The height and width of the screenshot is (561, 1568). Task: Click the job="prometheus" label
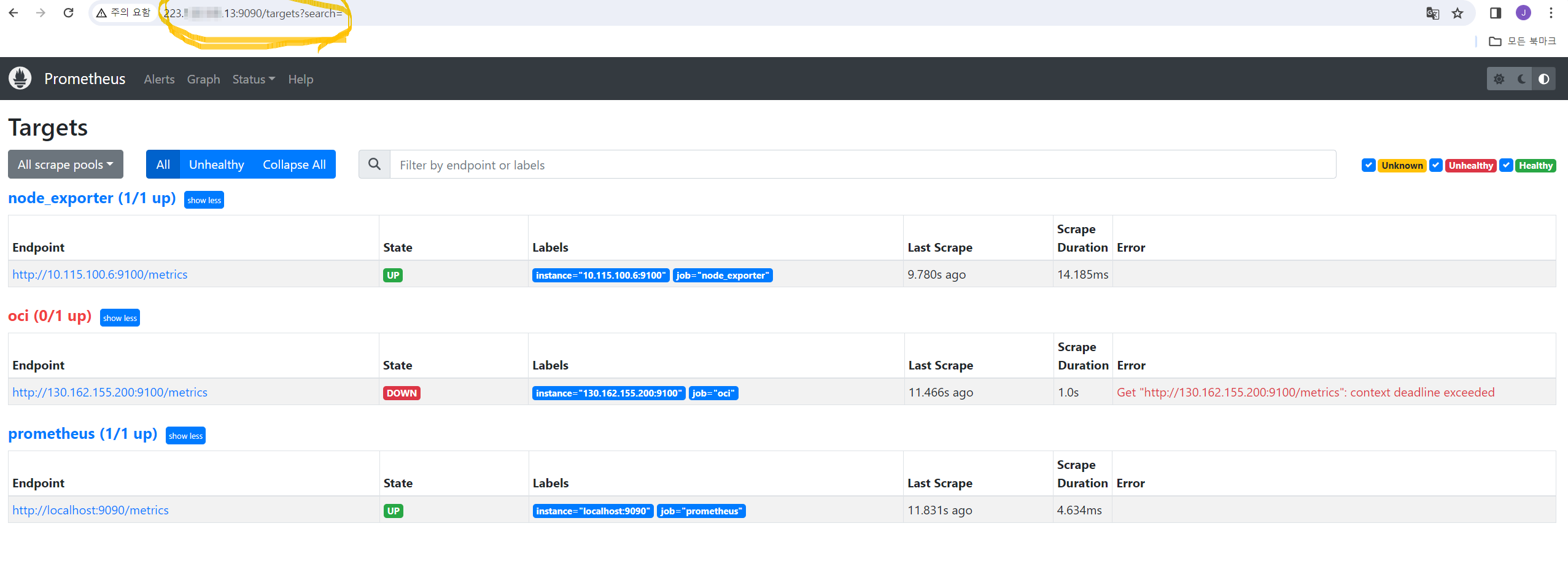pos(701,511)
